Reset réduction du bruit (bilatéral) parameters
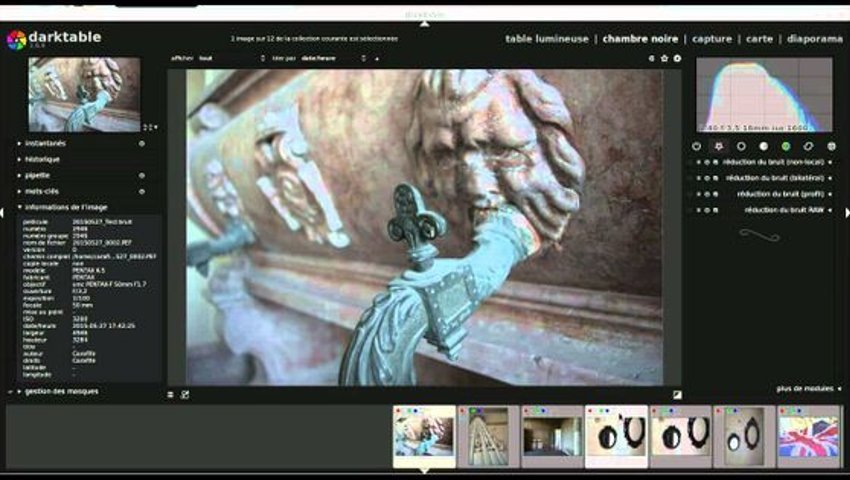The height and width of the screenshot is (480, 850). (x=707, y=178)
